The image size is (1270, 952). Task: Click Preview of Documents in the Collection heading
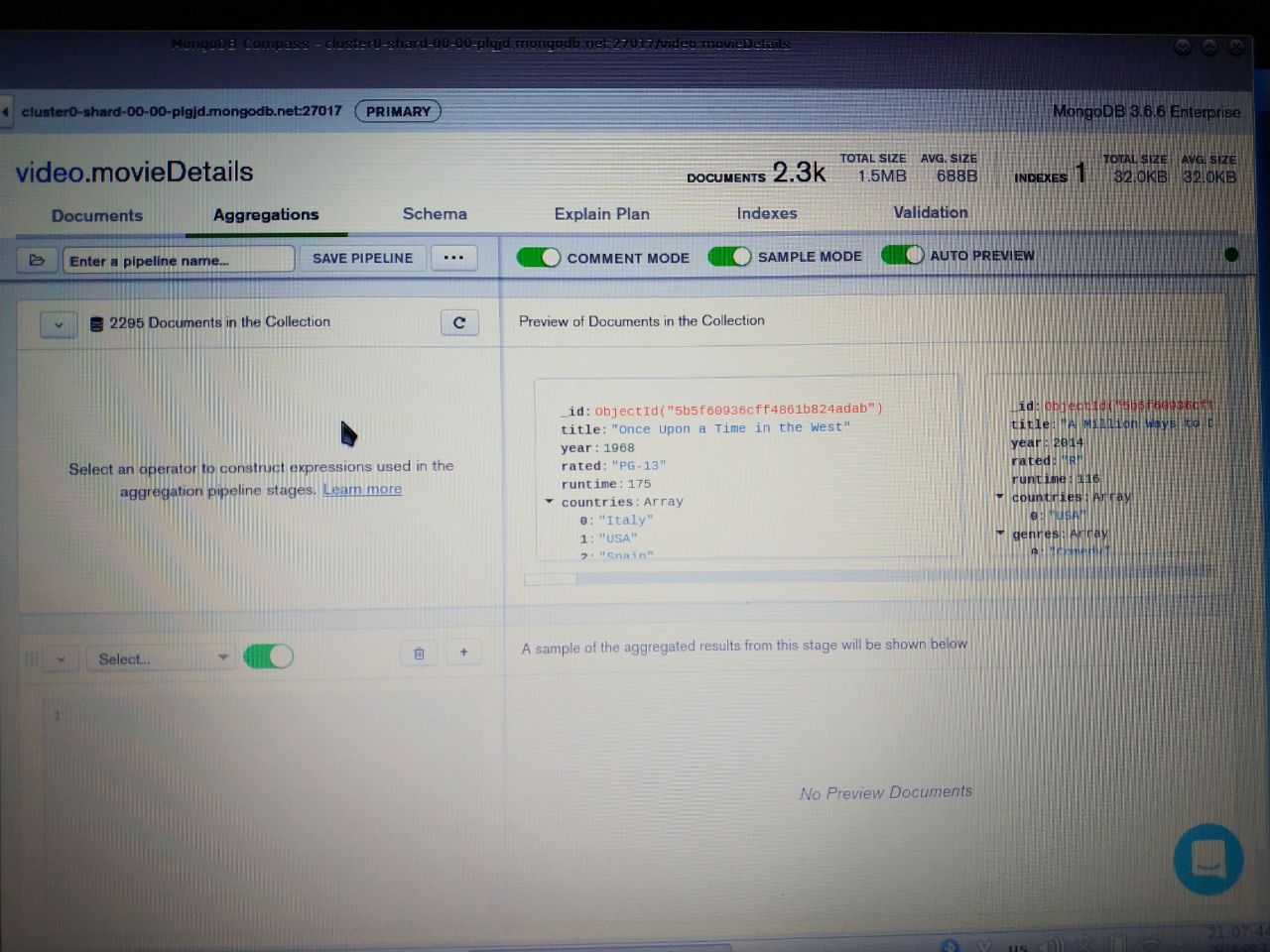(642, 321)
